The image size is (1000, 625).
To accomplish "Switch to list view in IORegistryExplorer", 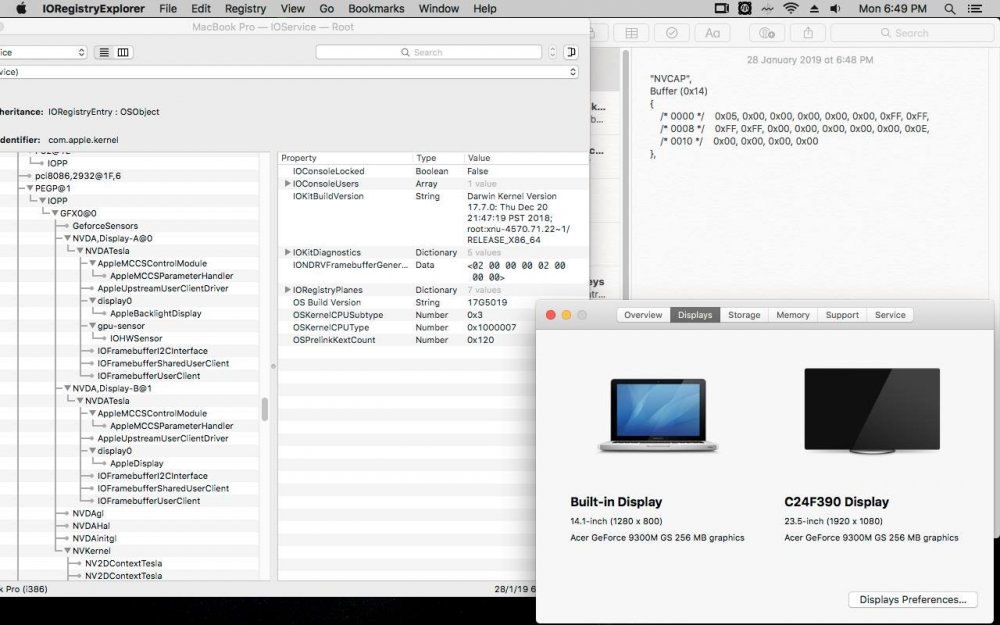I will (104, 52).
